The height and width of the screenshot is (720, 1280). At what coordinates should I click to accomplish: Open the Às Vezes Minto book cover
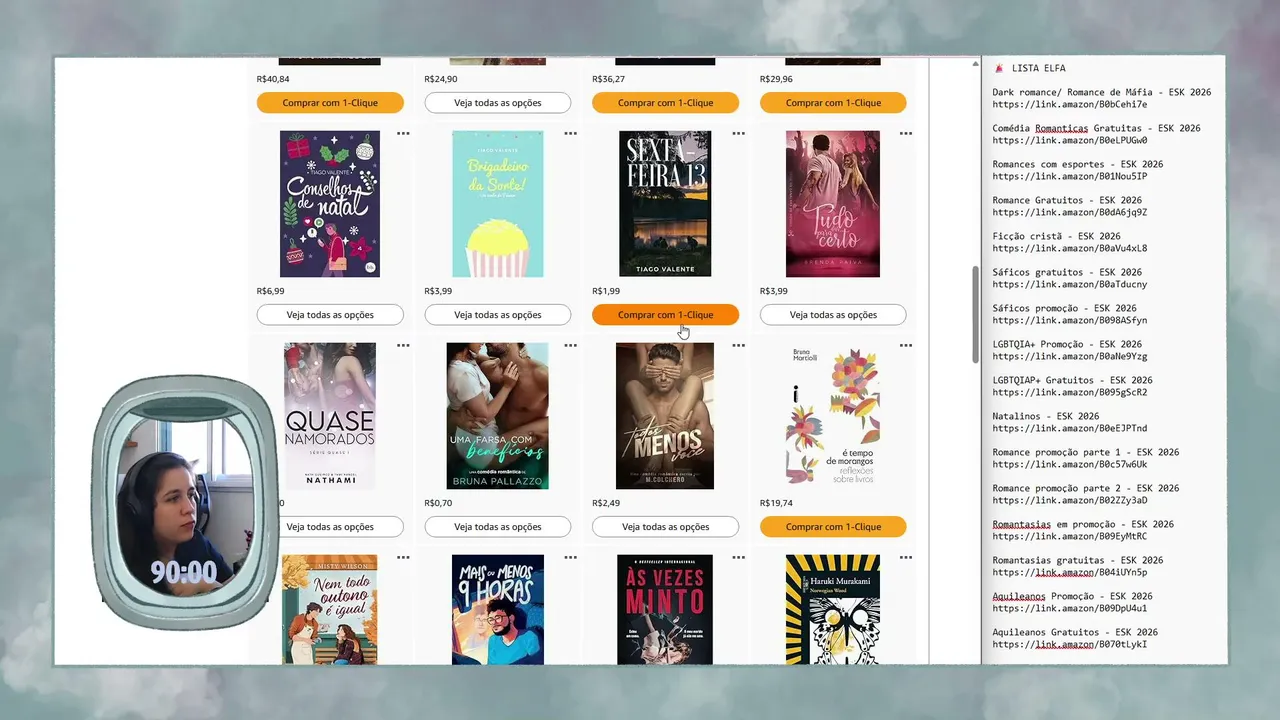click(665, 610)
